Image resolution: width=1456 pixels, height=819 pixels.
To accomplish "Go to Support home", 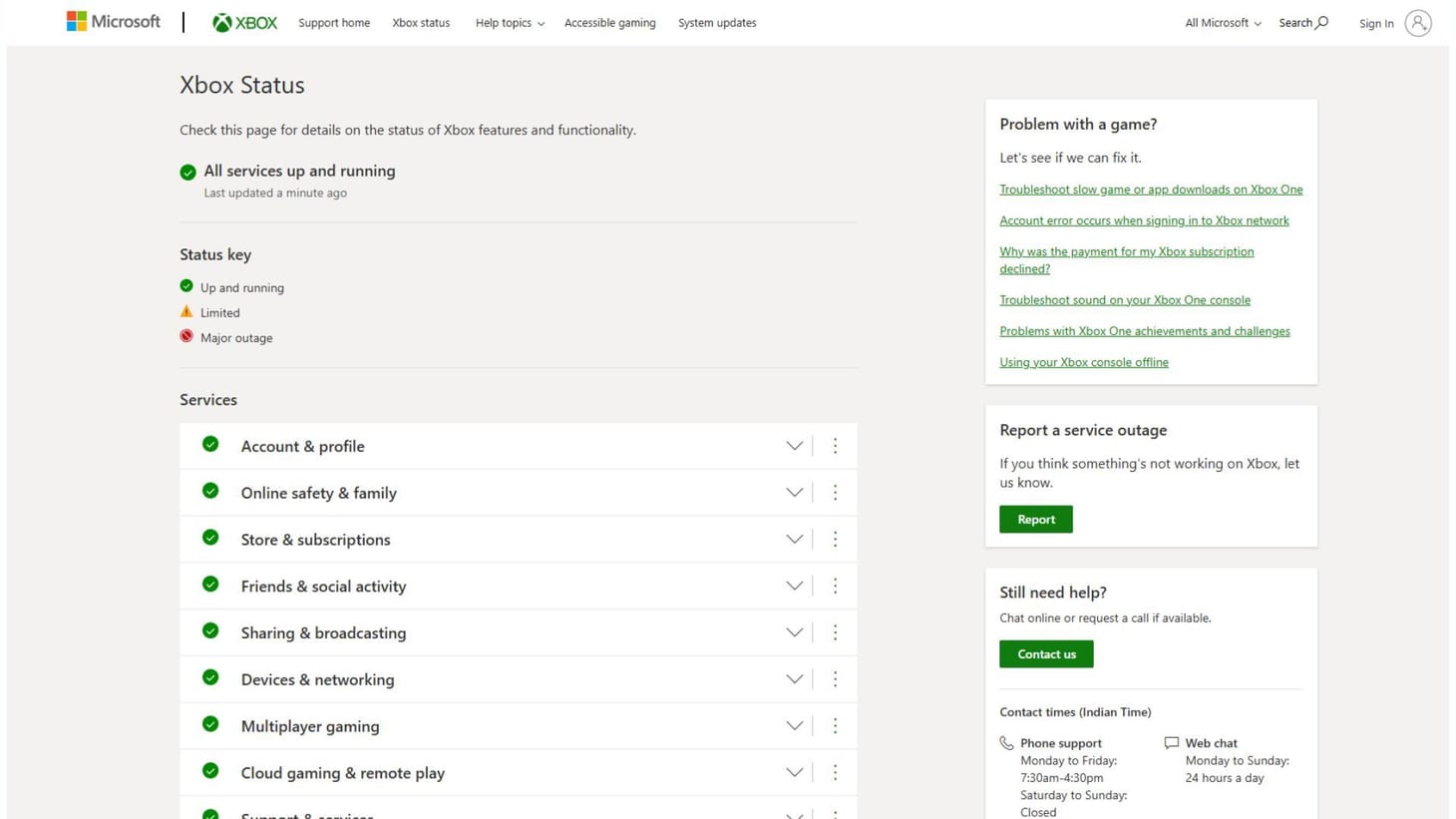I will pyautogui.click(x=333, y=22).
